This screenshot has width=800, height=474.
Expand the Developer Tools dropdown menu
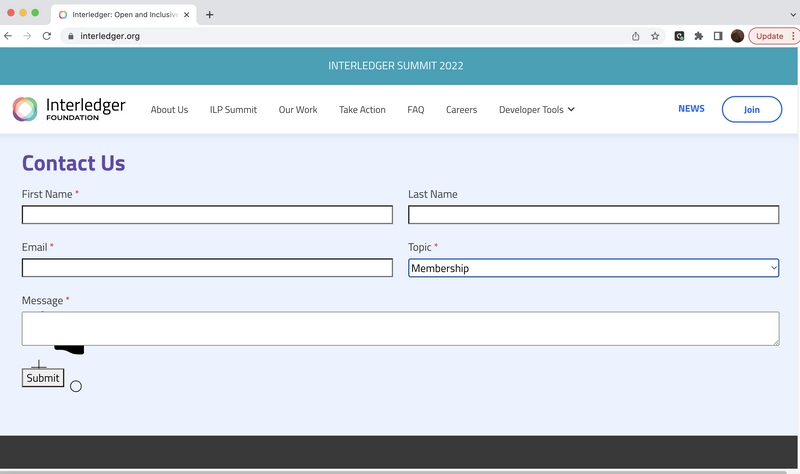coord(537,110)
